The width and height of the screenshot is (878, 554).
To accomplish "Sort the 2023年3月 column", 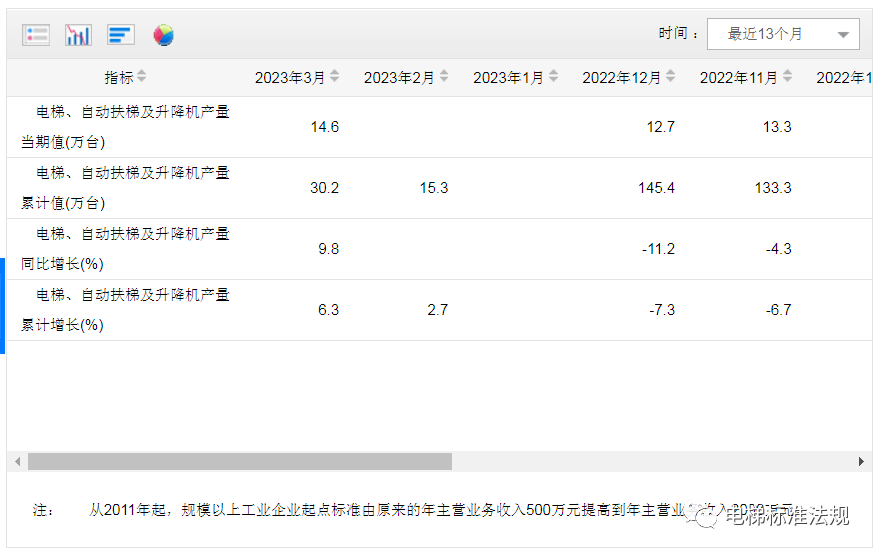I will click(x=334, y=77).
